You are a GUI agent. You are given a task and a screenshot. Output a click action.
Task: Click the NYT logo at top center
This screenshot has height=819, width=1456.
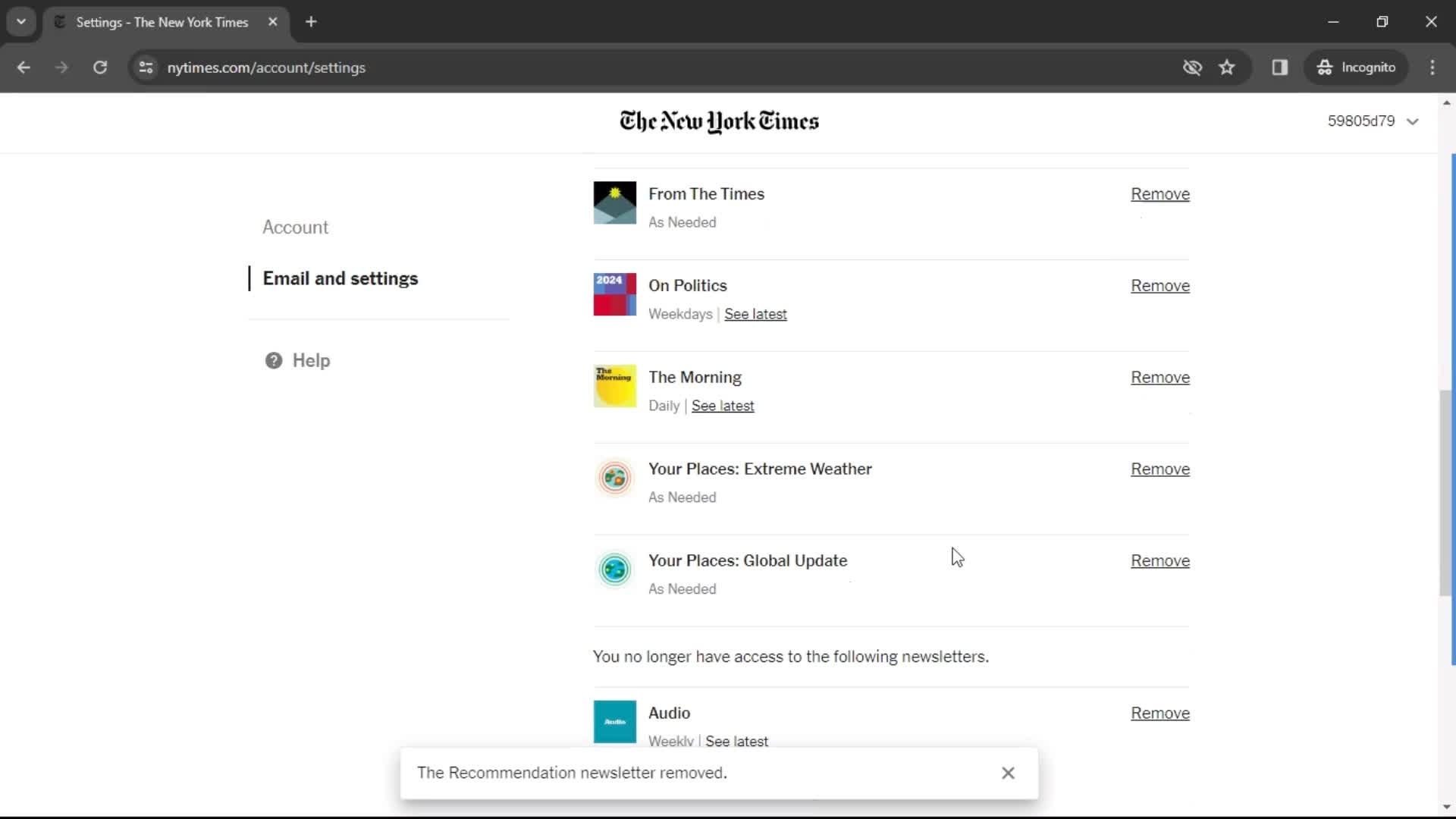click(719, 121)
